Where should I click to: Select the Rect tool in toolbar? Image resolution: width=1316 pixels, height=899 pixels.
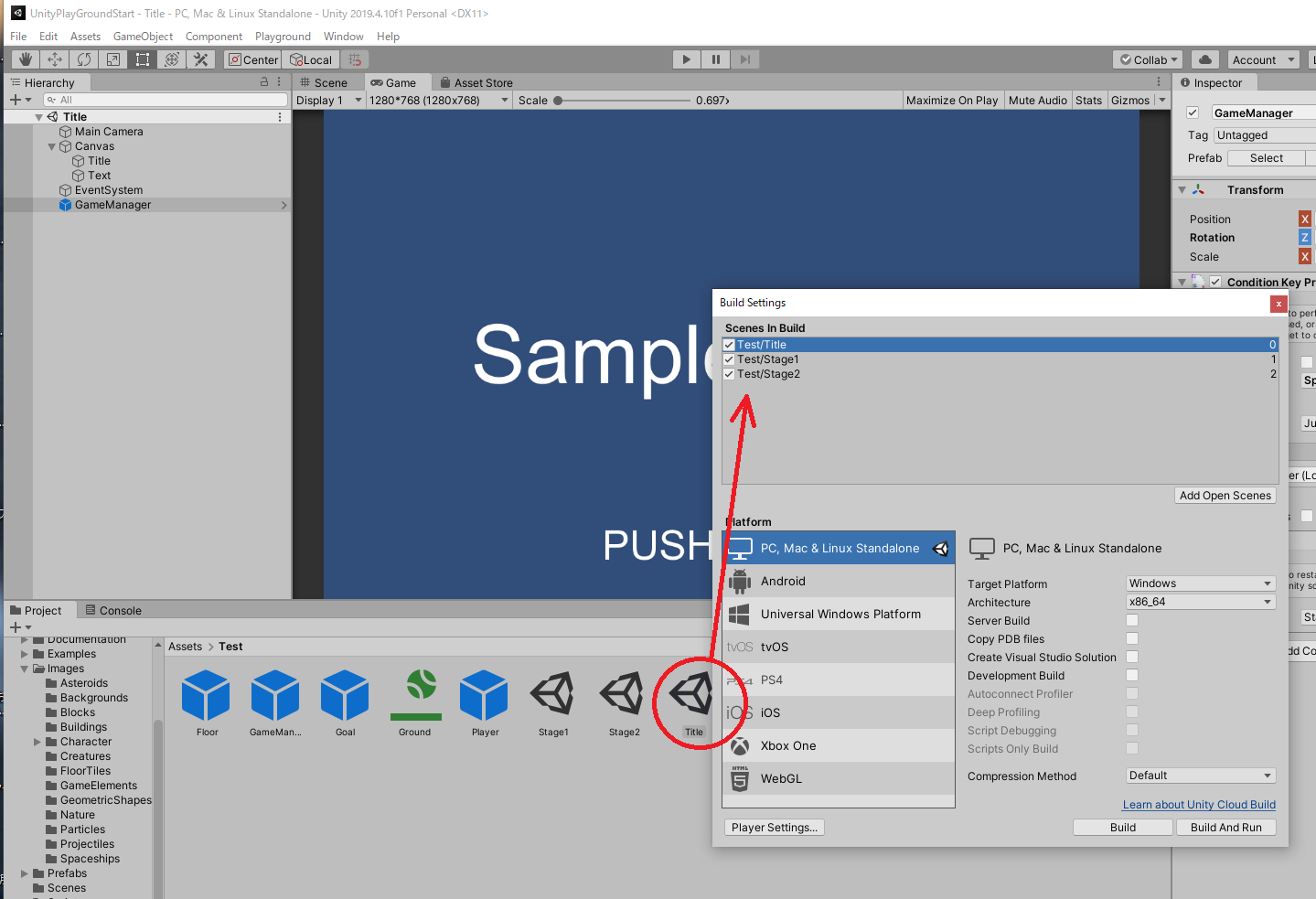point(143,59)
